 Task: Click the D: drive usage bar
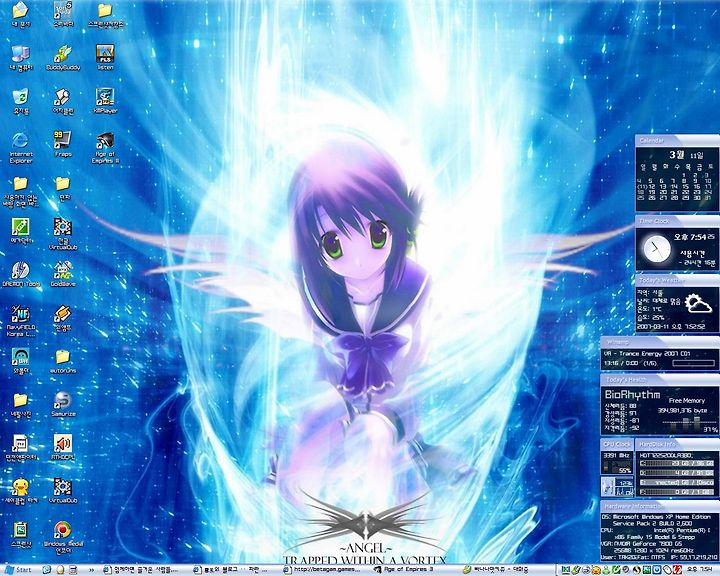tap(676, 473)
